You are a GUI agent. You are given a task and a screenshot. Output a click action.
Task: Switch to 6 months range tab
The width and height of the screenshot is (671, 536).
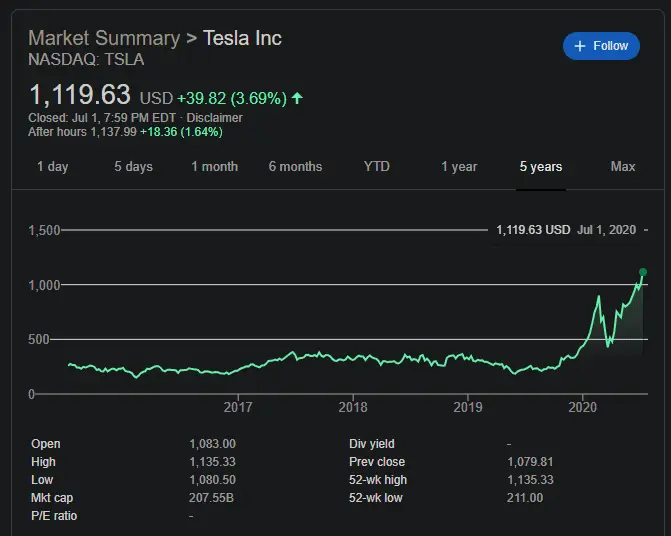coord(295,167)
